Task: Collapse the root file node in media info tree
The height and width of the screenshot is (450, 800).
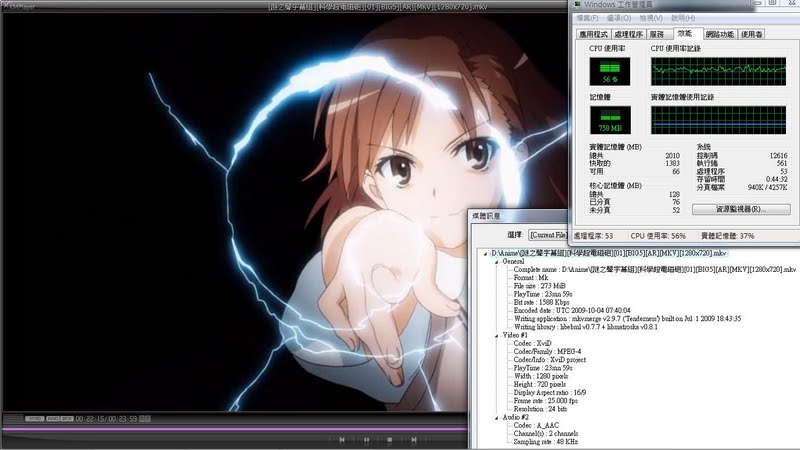Action: tap(485, 254)
